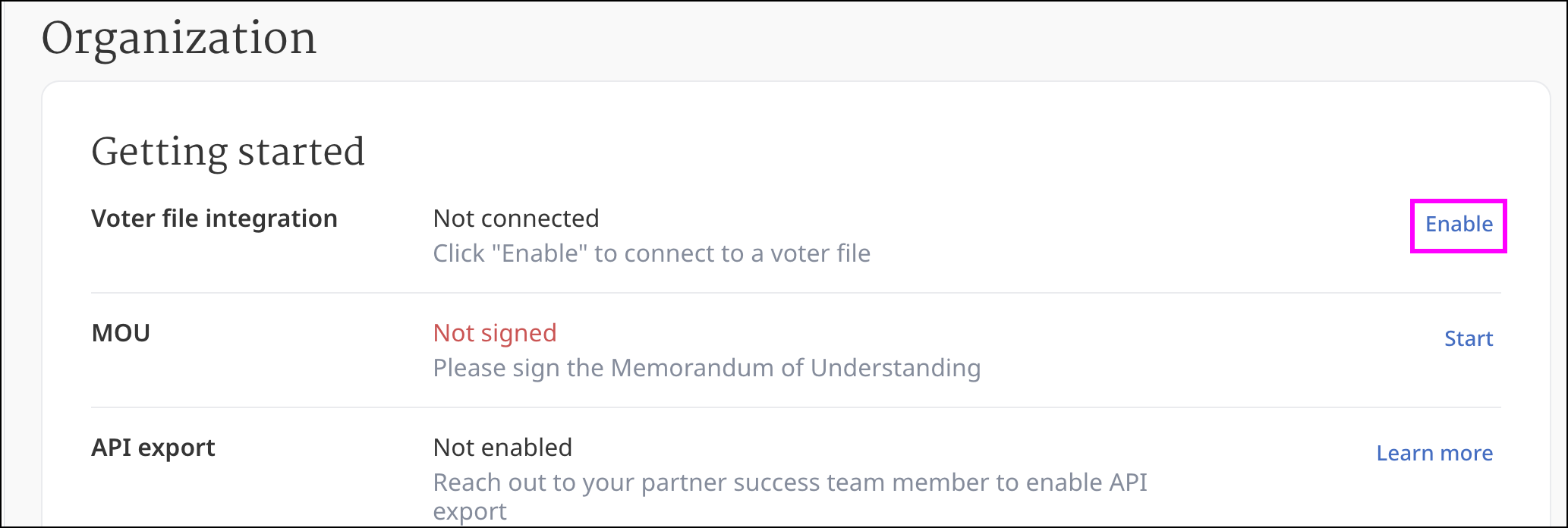Image resolution: width=1568 pixels, height=528 pixels.
Task: Click the Getting started section heading
Action: click(x=228, y=152)
